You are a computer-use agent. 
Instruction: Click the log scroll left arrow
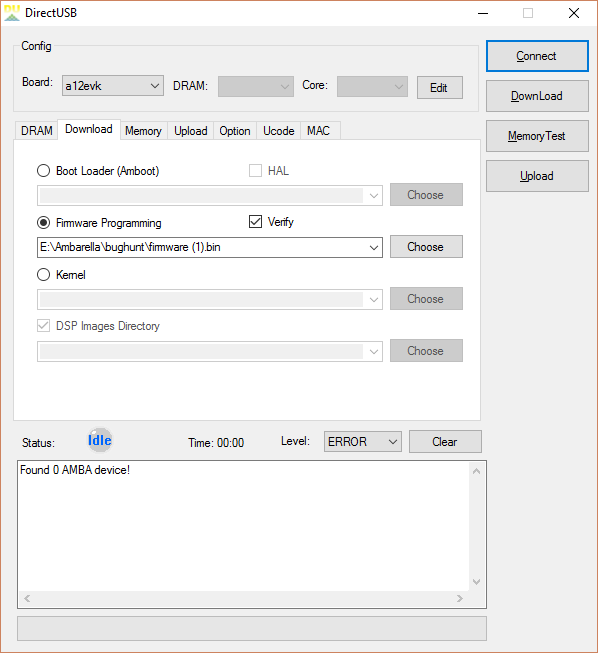27,598
